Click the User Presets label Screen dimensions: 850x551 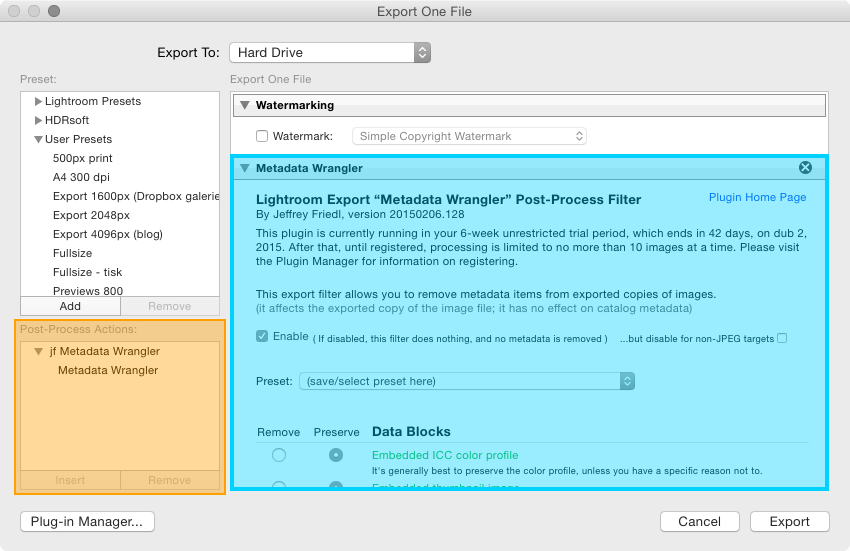[79, 139]
